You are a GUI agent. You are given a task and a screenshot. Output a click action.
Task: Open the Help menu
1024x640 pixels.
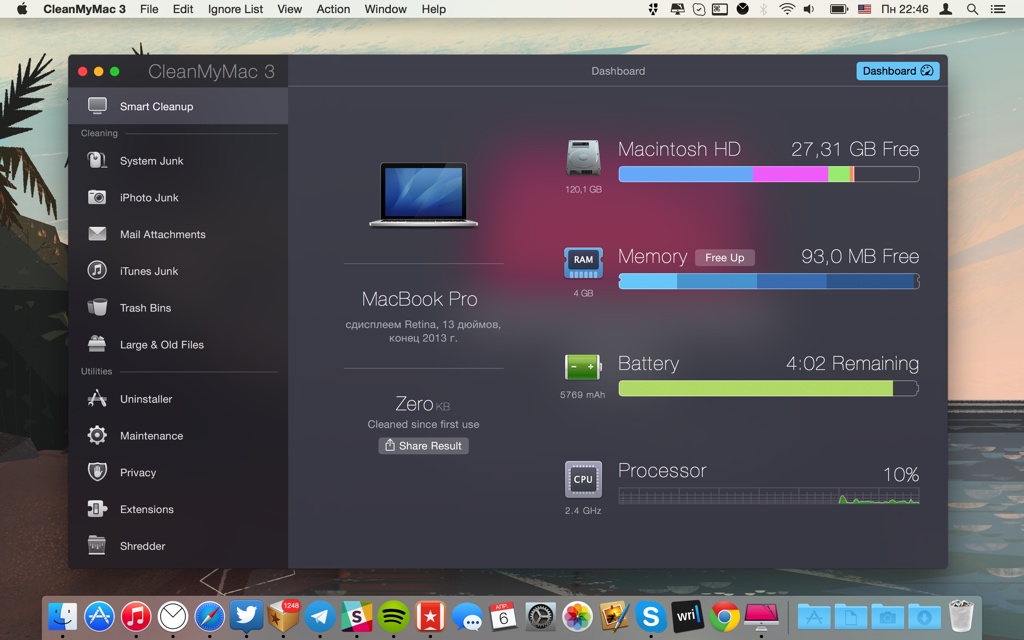[x=434, y=9]
